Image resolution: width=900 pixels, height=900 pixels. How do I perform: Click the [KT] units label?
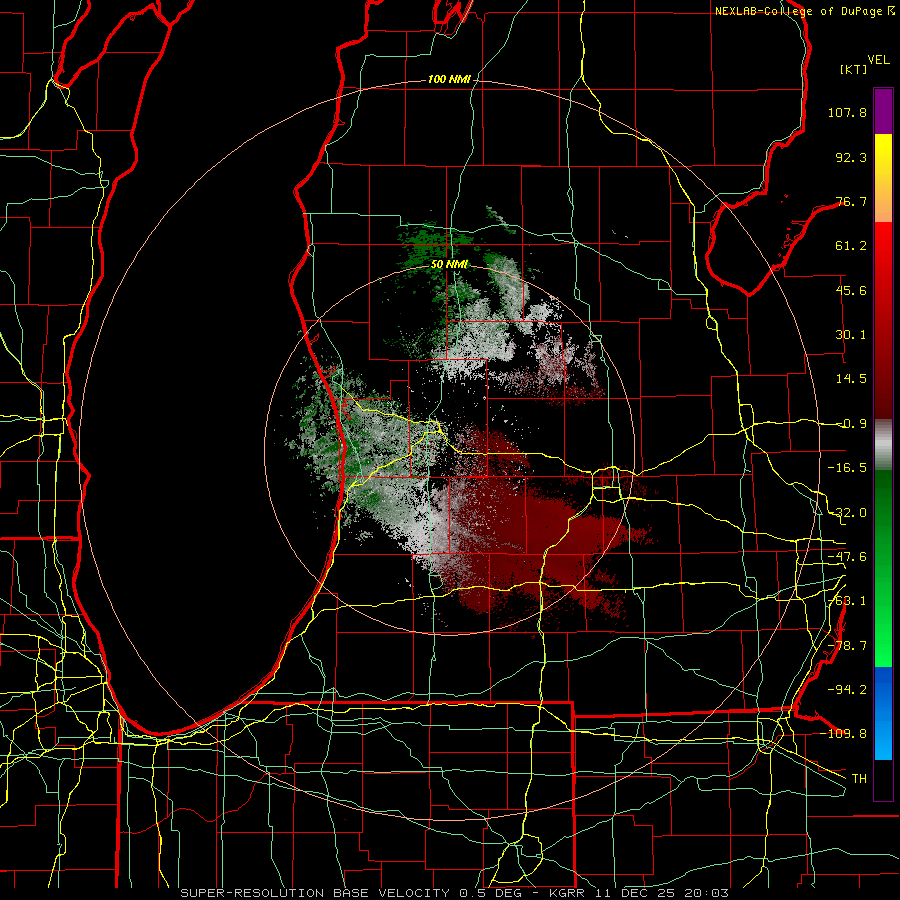tap(853, 69)
